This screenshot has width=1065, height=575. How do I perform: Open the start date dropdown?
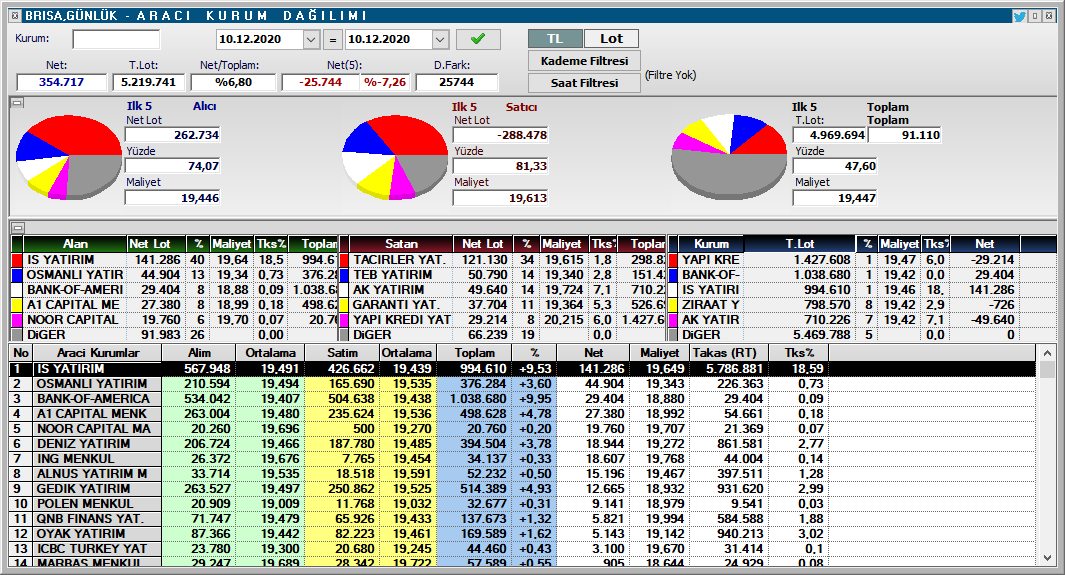coord(311,39)
